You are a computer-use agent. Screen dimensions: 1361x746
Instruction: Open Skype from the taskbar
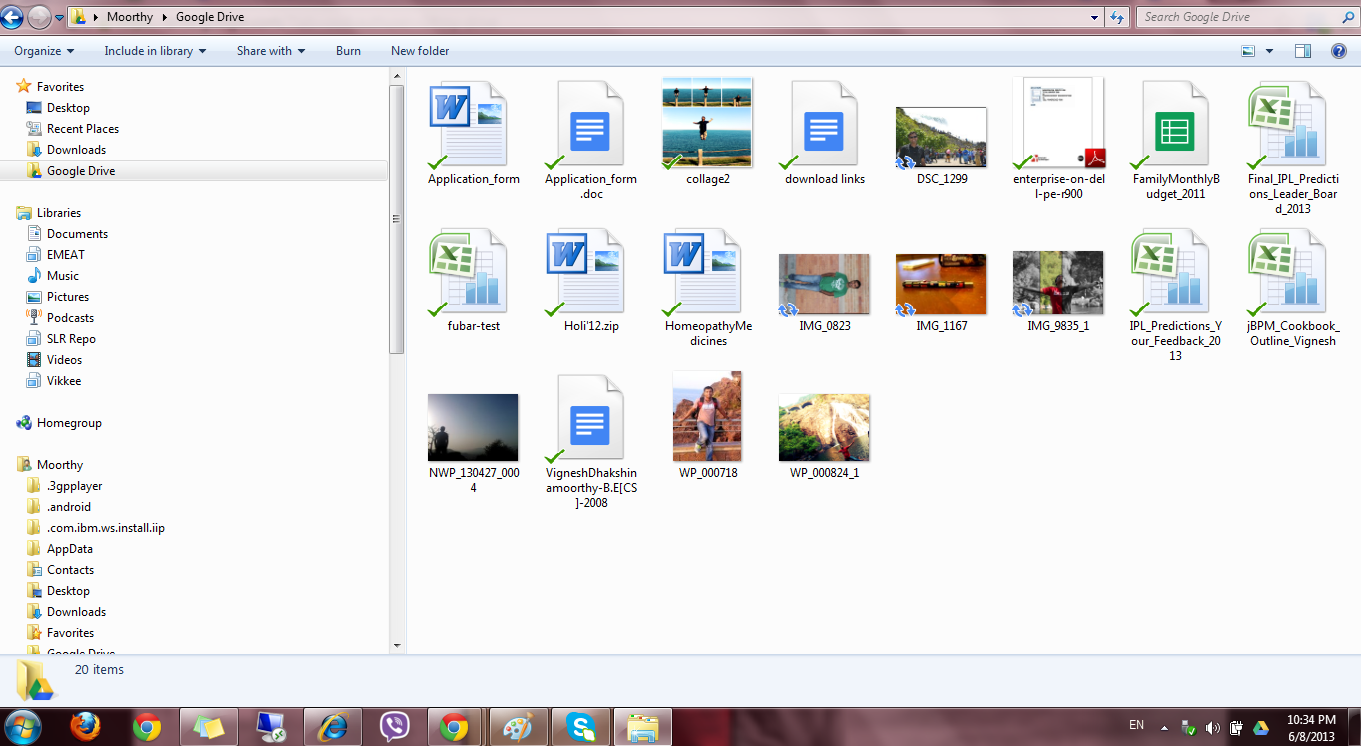tap(580, 727)
